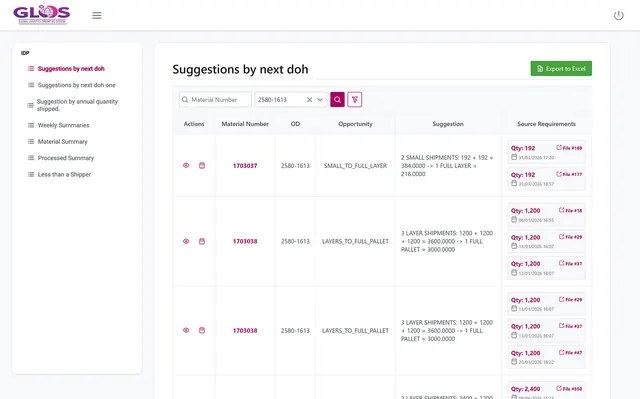Click the Source Requirements column header
This screenshot has height=399, width=640.
coord(546,124)
